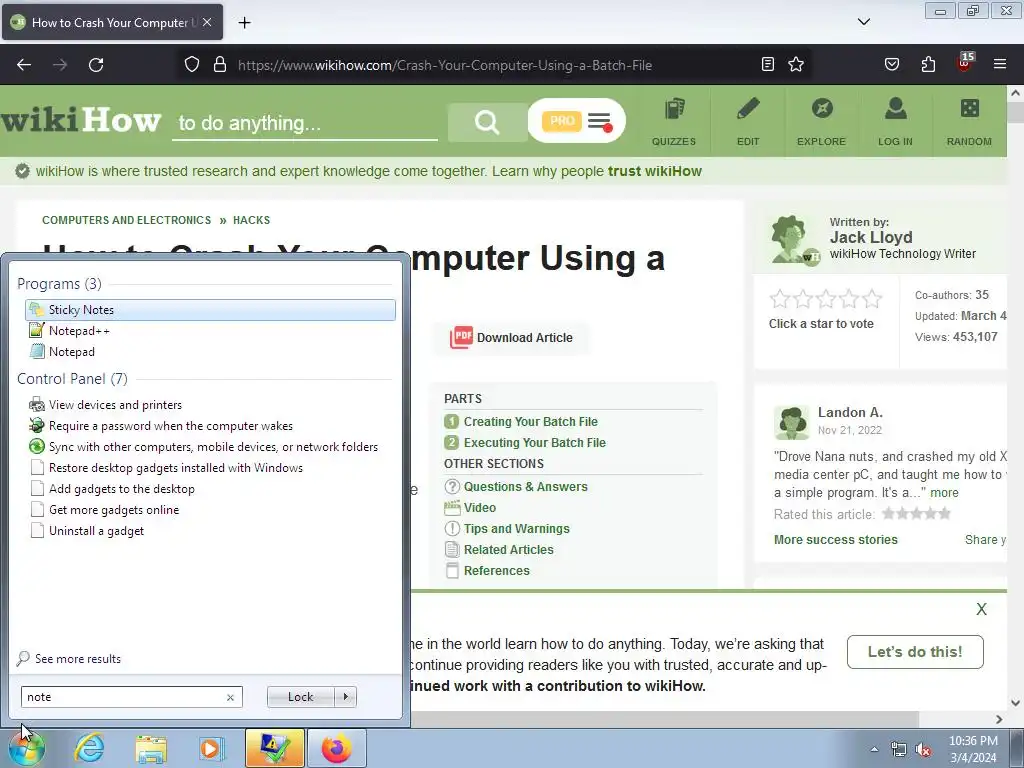Jump to Executing Your Batch File
1024x768 pixels.
point(534,443)
